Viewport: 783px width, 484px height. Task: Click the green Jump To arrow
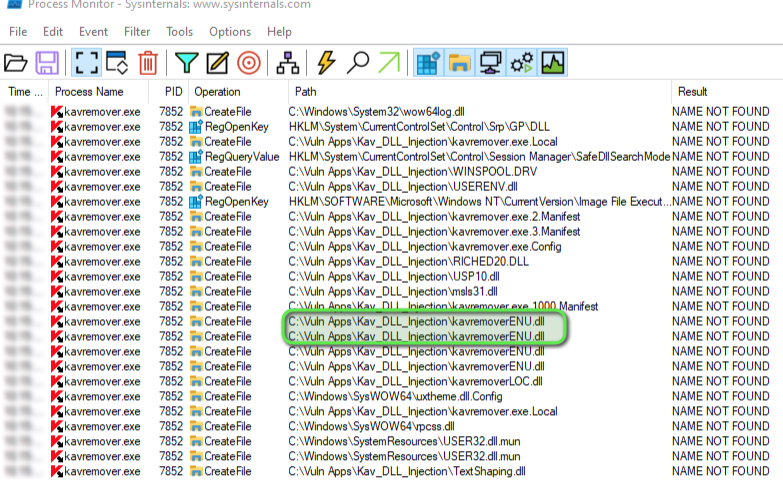[388, 63]
